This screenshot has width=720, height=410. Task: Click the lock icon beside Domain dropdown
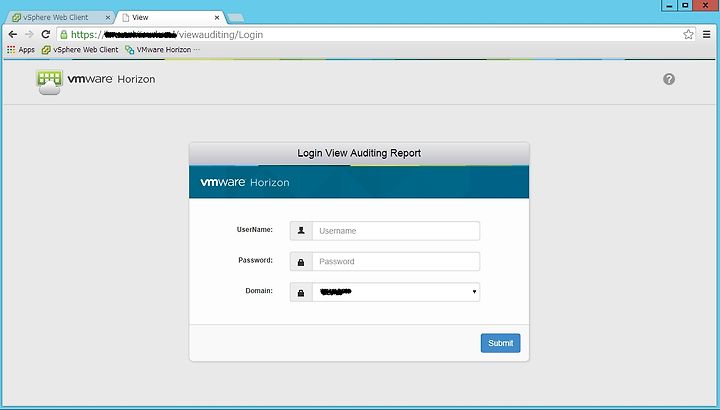(x=301, y=292)
